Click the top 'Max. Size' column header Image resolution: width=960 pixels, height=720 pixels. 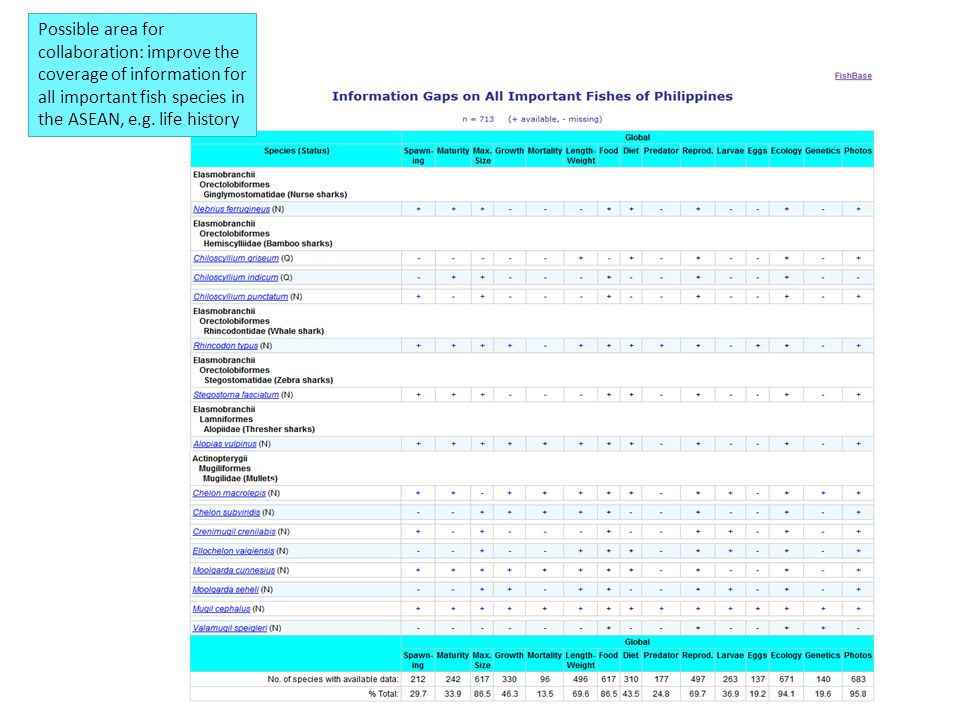tap(482, 156)
